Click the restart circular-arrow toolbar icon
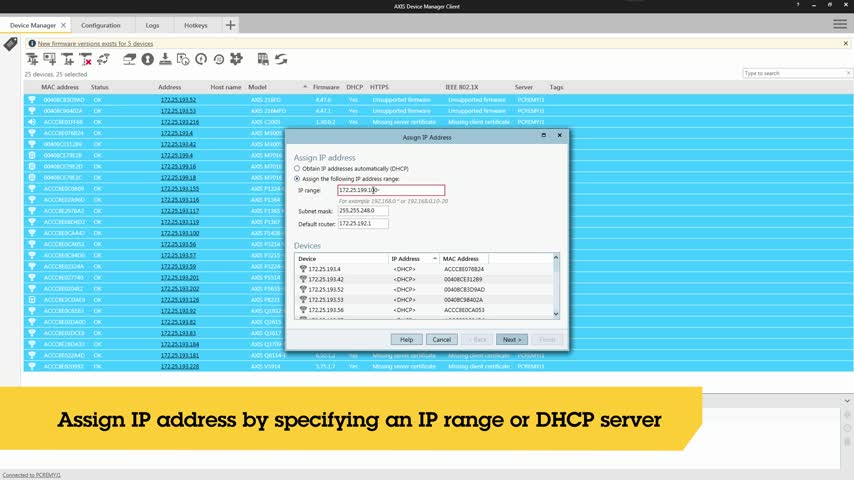 pos(201,59)
